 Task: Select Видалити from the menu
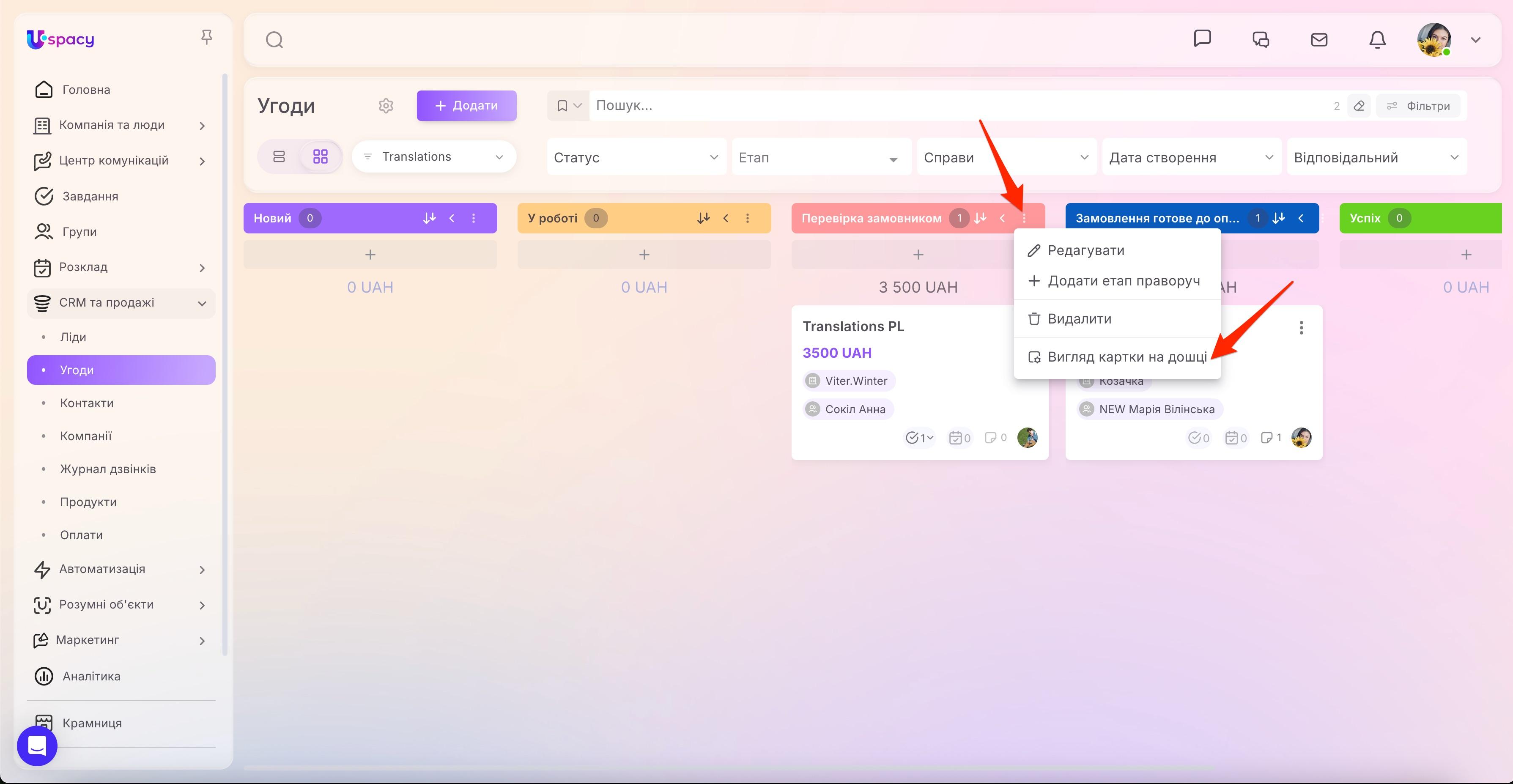click(1117, 319)
